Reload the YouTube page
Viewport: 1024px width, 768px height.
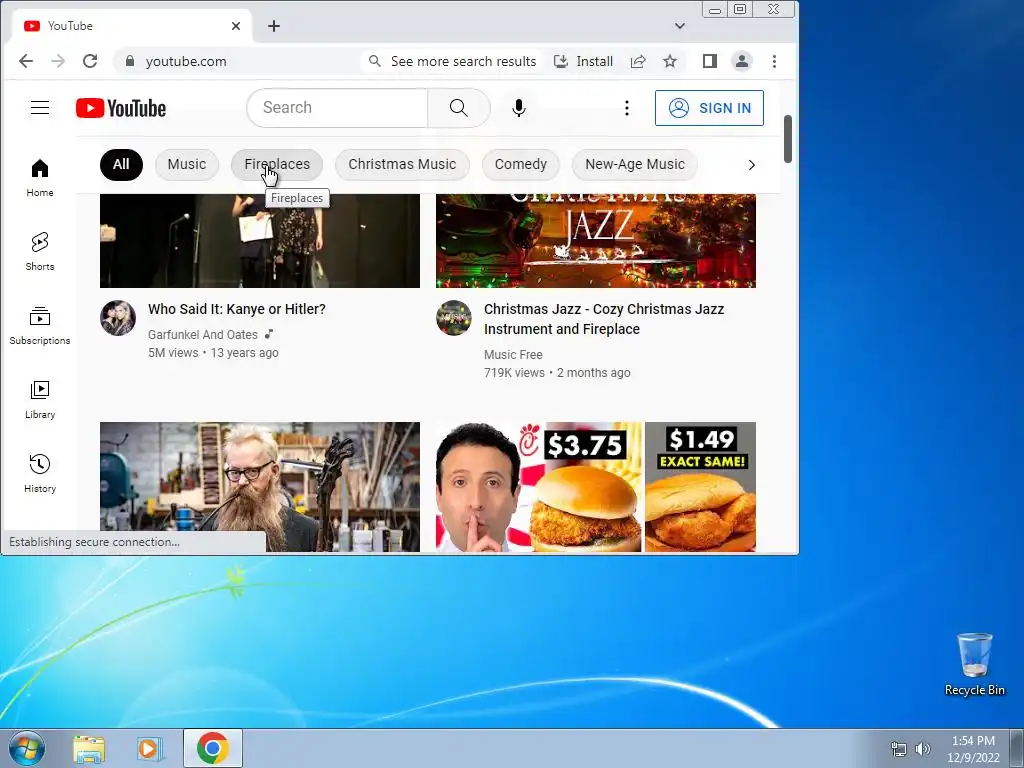(x=90, y=61)
